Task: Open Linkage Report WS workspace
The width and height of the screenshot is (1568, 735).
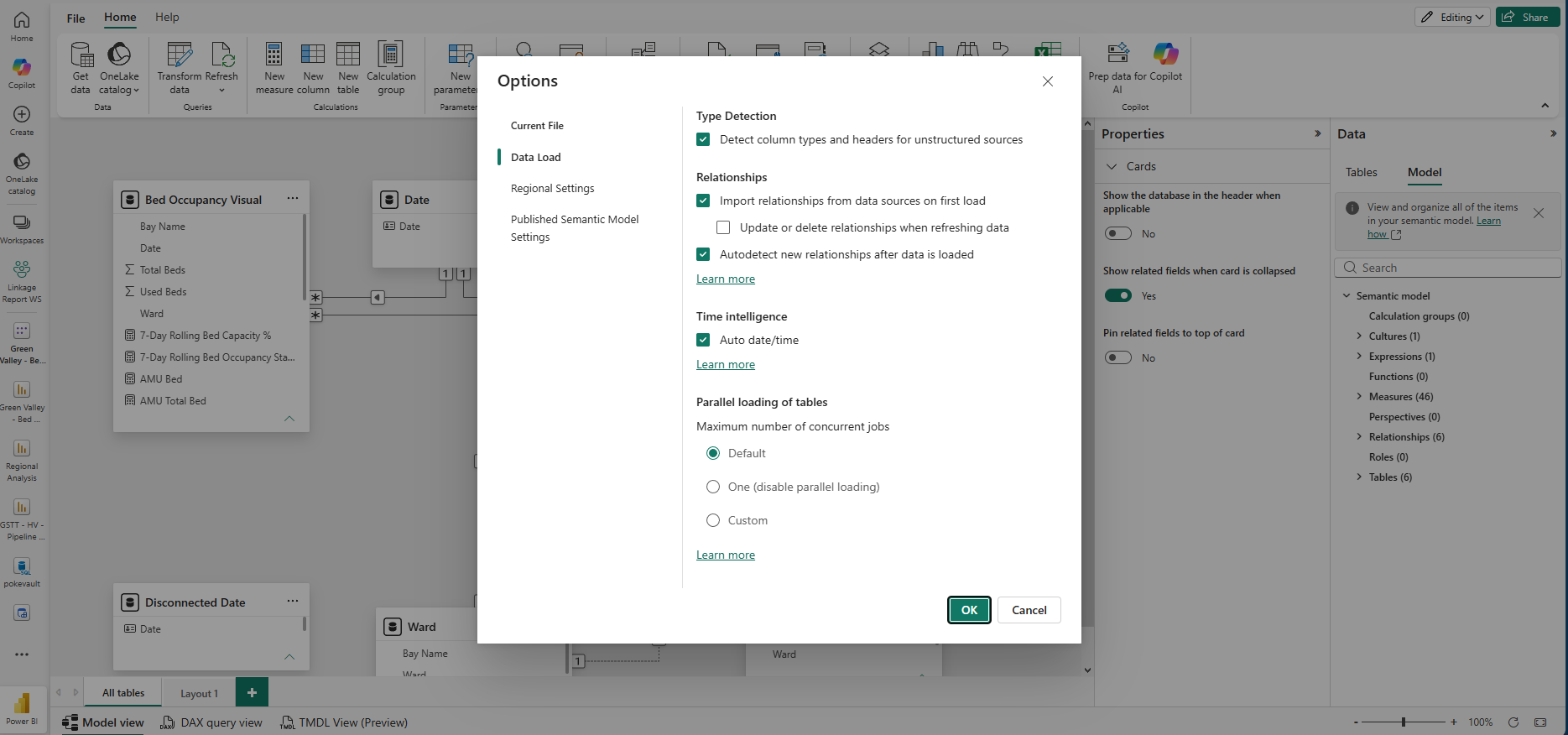Action: (x=22, y=281)
